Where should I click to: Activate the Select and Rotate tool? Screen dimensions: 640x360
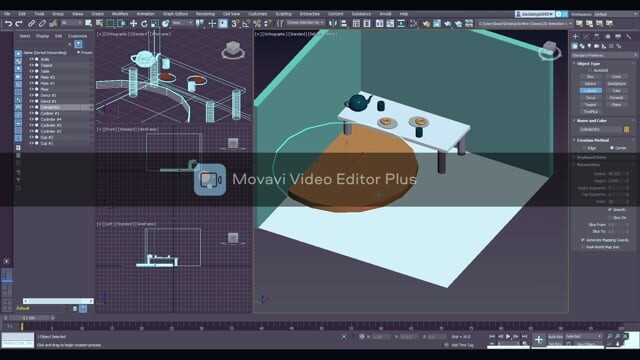tap(144, 24)
